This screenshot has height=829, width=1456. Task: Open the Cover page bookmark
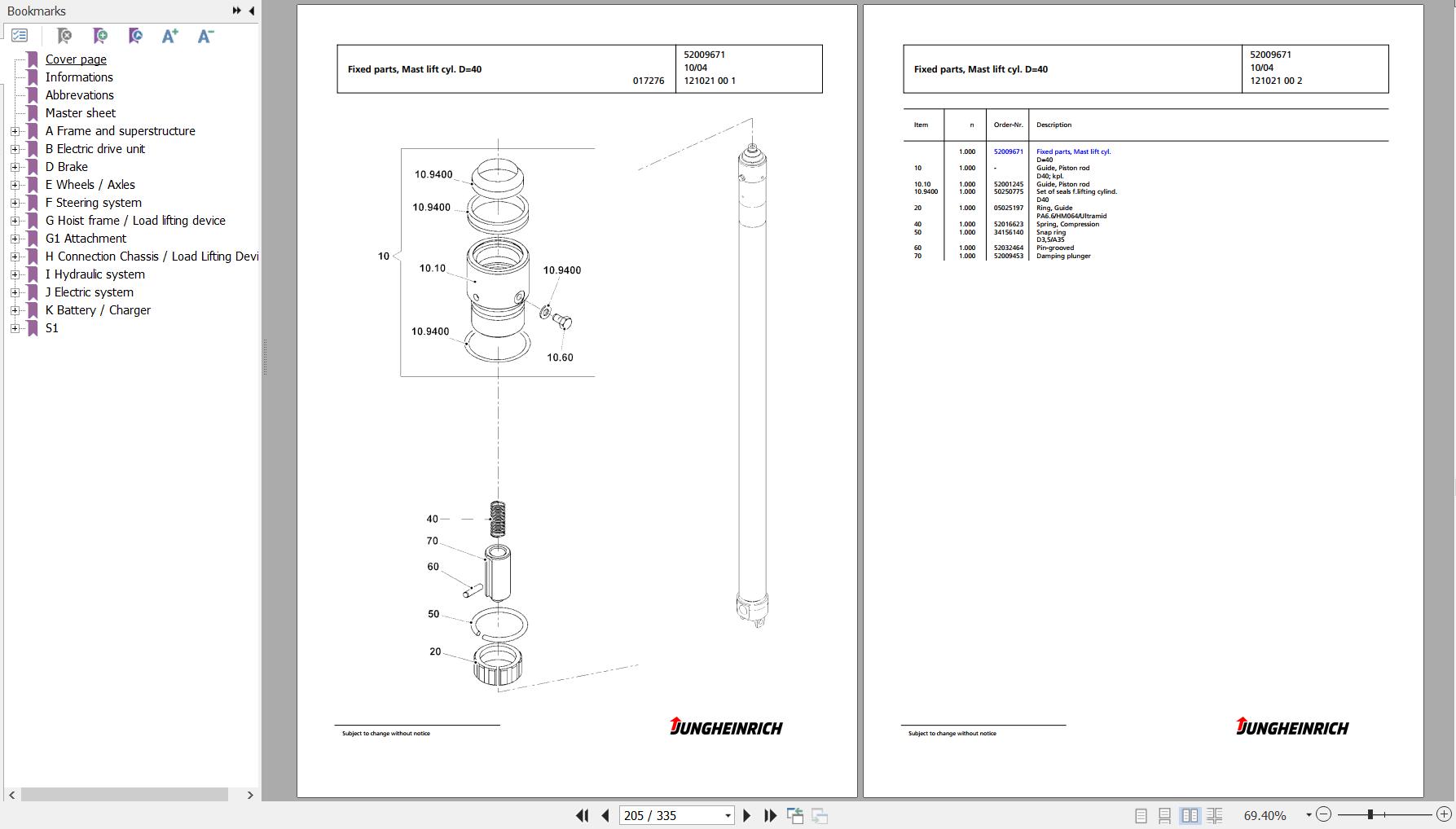coord(76,59)
